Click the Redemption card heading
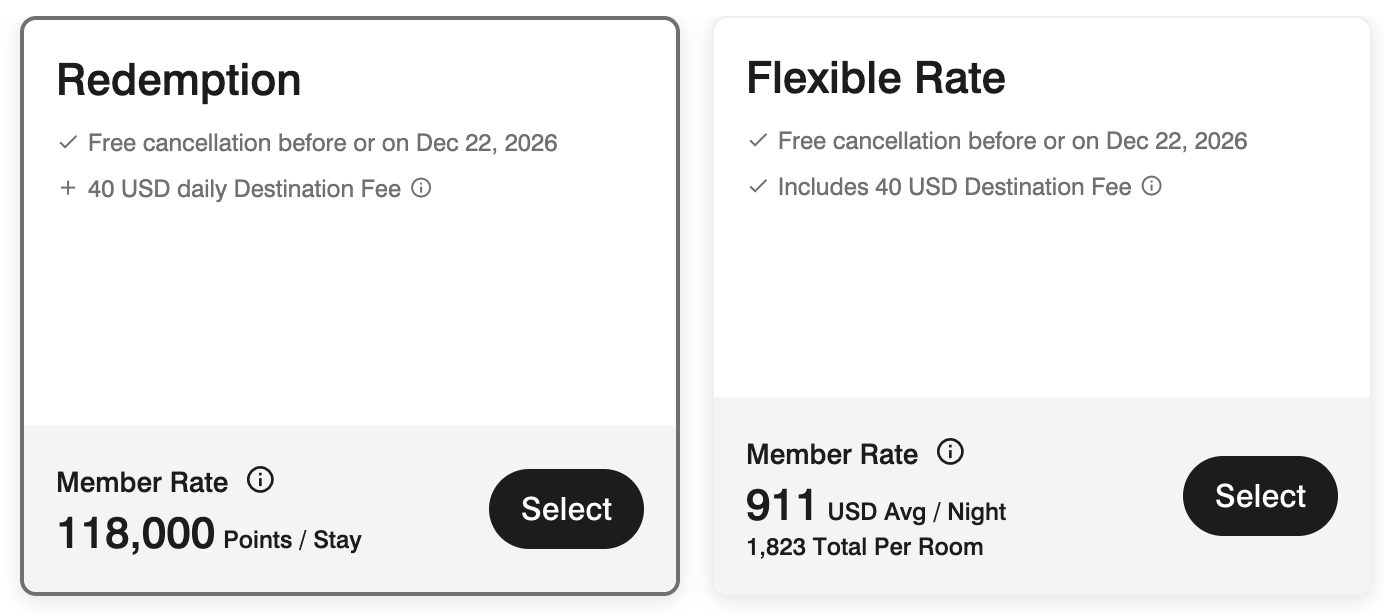1384x614 pixels. point(179,80)
